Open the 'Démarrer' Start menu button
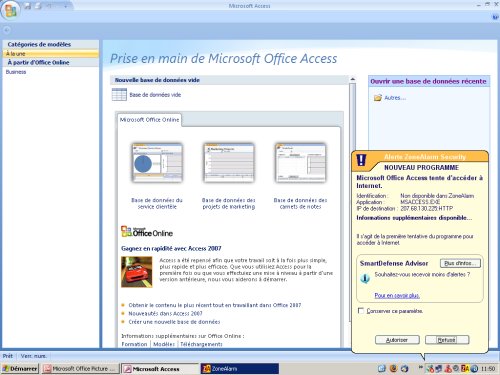500x375 pixels. pos(20,369)
